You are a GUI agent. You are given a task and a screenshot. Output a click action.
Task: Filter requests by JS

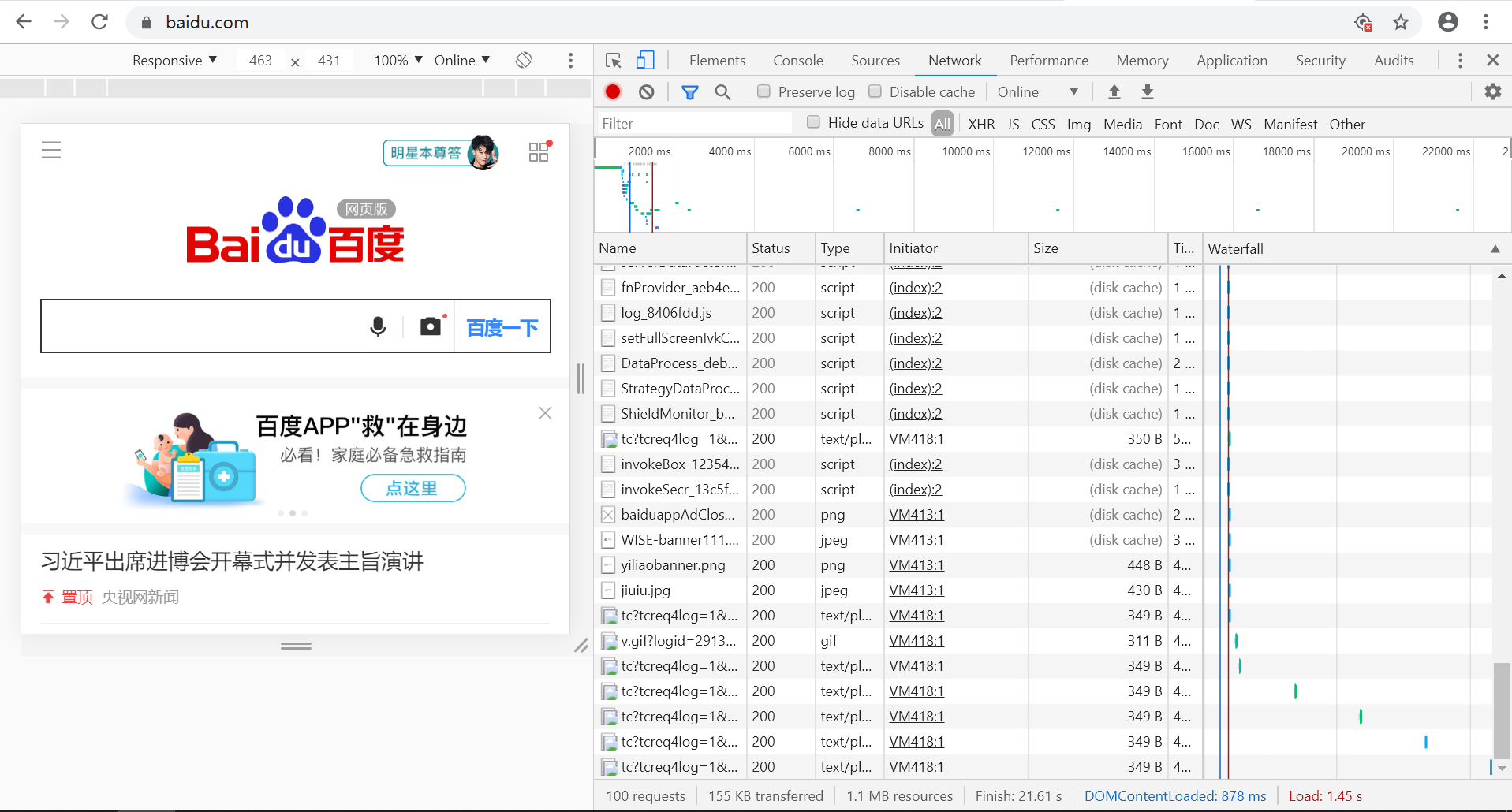tap(1013, 124)
